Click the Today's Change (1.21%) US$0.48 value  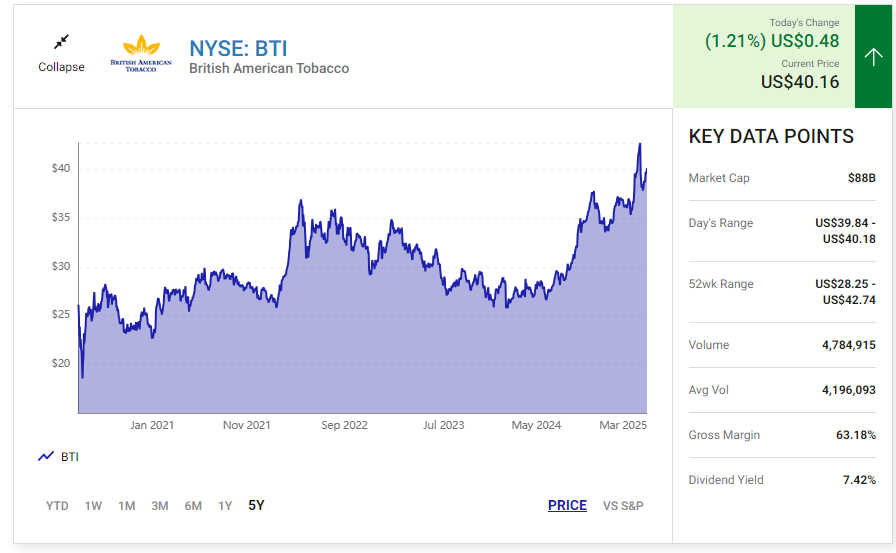772,41
